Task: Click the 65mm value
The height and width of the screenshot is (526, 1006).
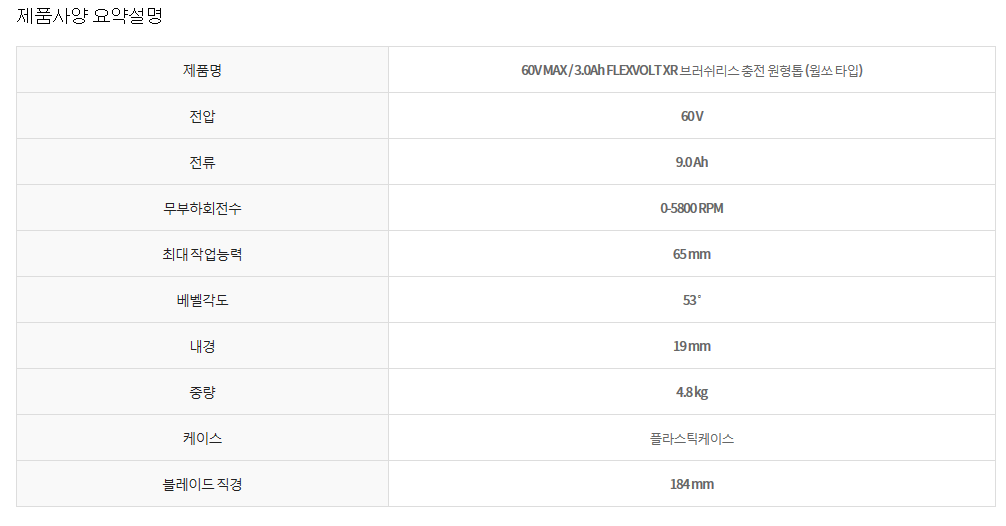Action: click(691, 254)
